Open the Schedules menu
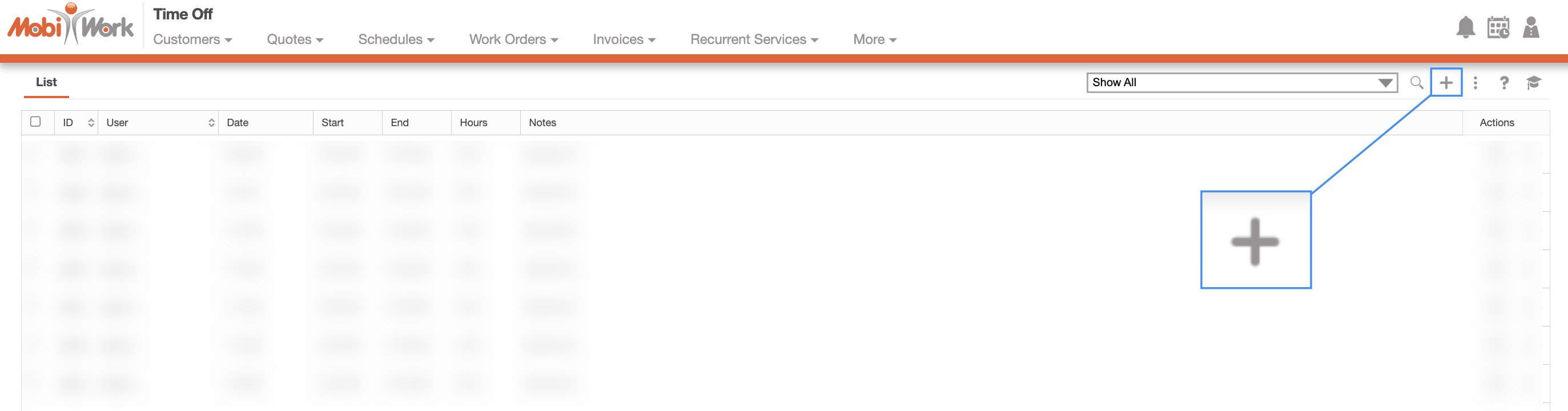The height and width of the screenshot is (411, 1568). (396, 39)
